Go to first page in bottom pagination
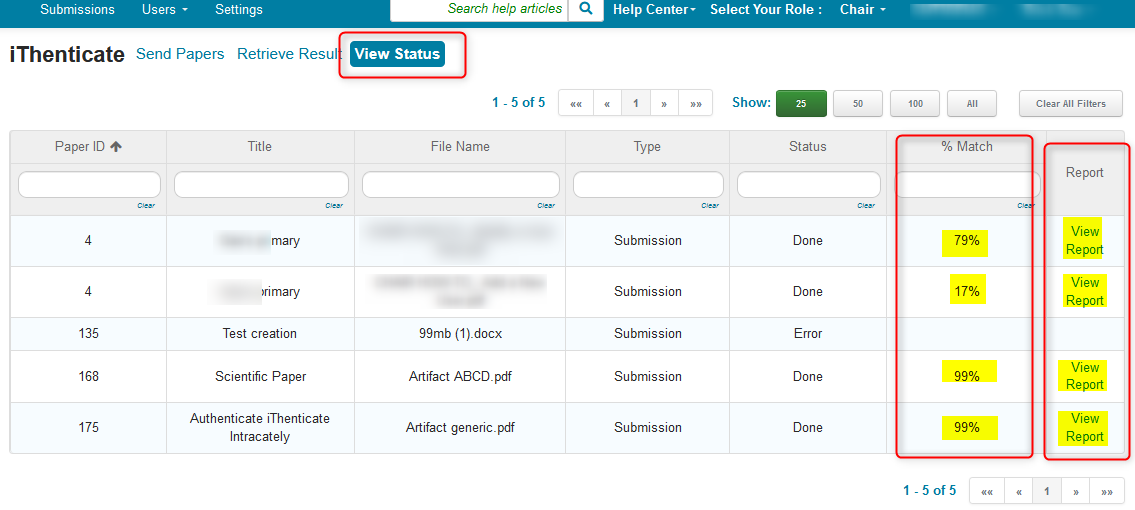The width and height of the screenshot is (1135, 510). pyautogui.click(x=986, y=491)
